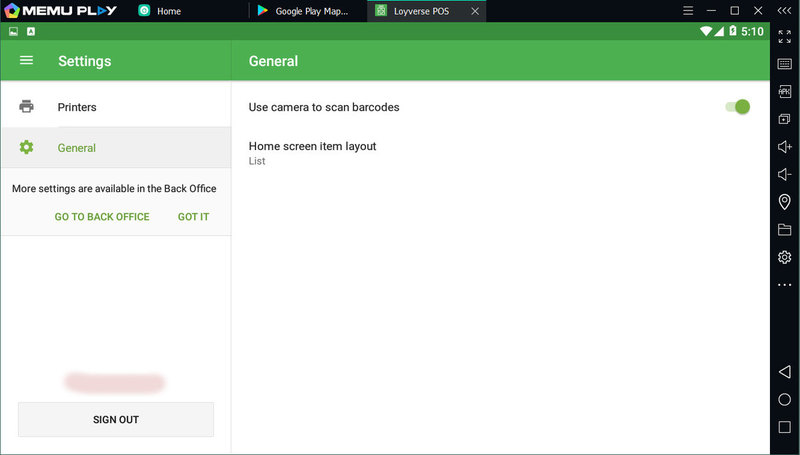This screenshot has height=455, width=800.
Task: Click GO TO BACK OFFICE link
Action: point(102,217)
